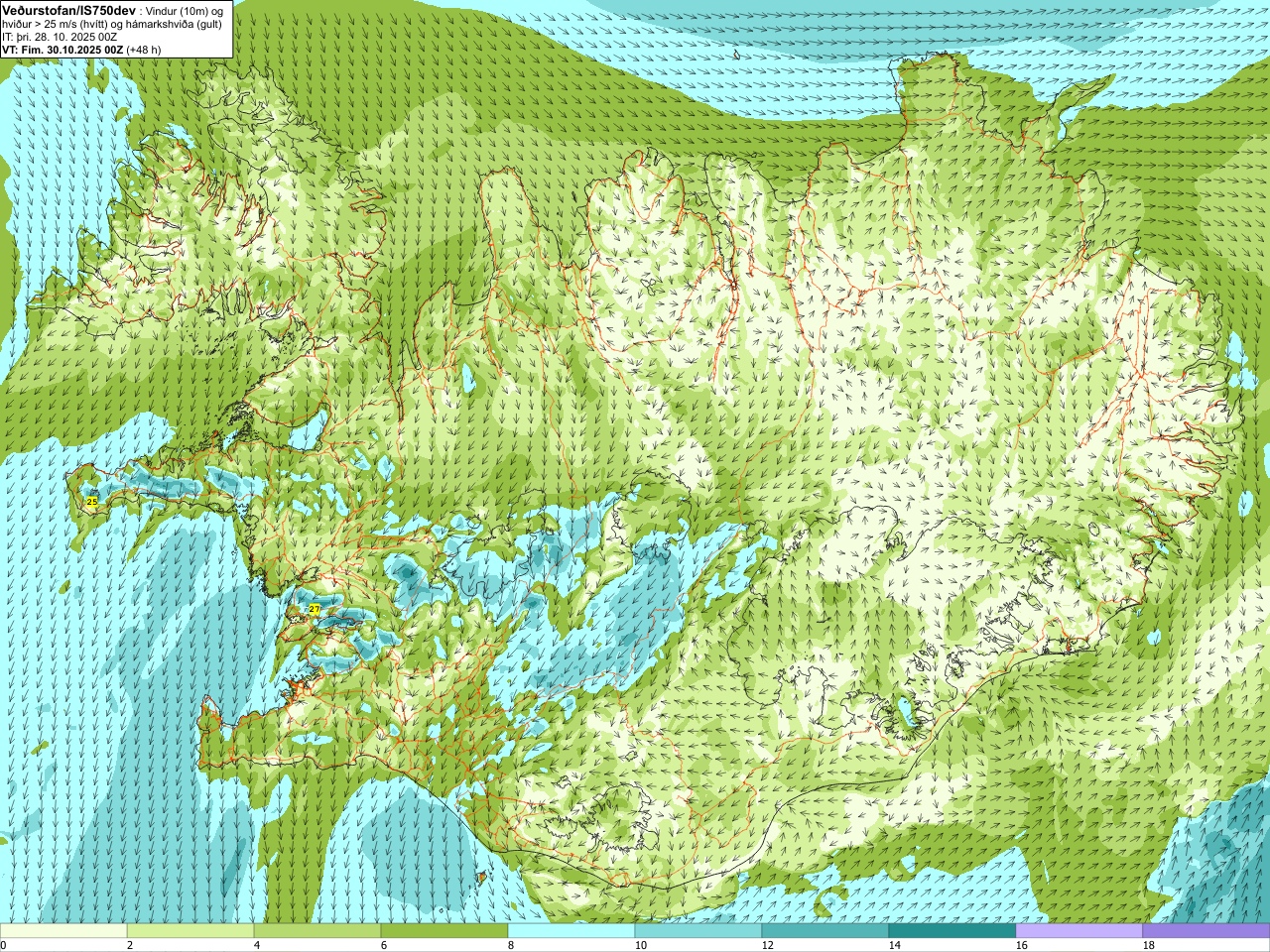This screenshot has width=1270, height=952.
Task: Click the legend scale value '18'
Action: coord(1148,945)
